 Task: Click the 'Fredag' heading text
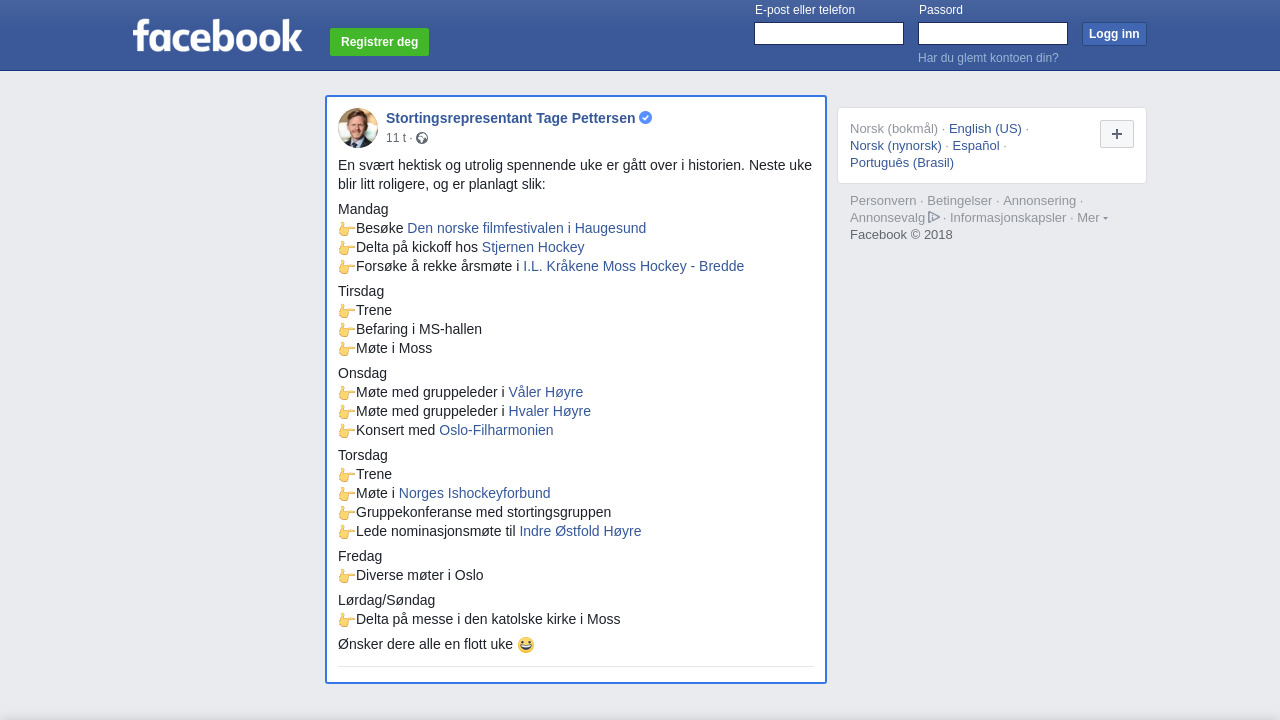(x=360, y=556)
